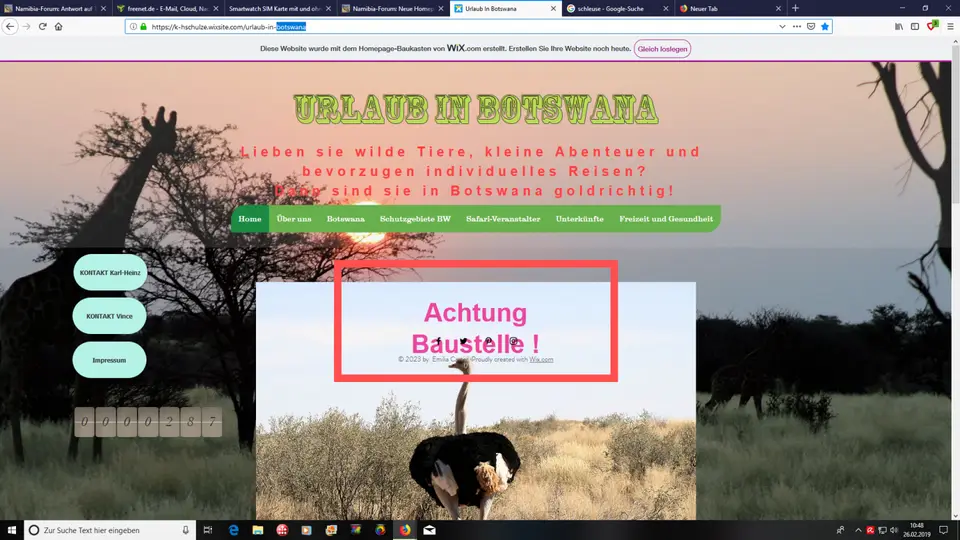This screenshot has height=540, width=960.
Task: Reload the current page
Action: (x=42, y=26)
